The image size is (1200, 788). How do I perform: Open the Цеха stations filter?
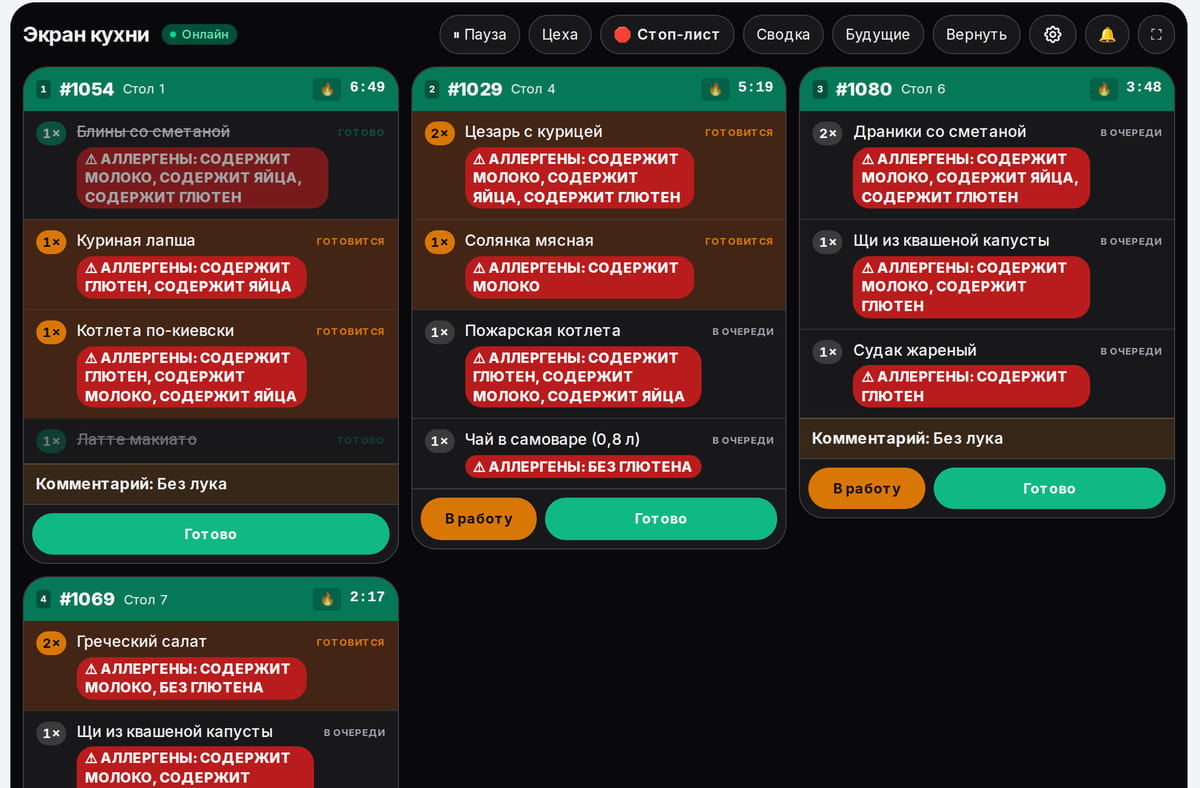pyautogui.click(x=560, y=34)
